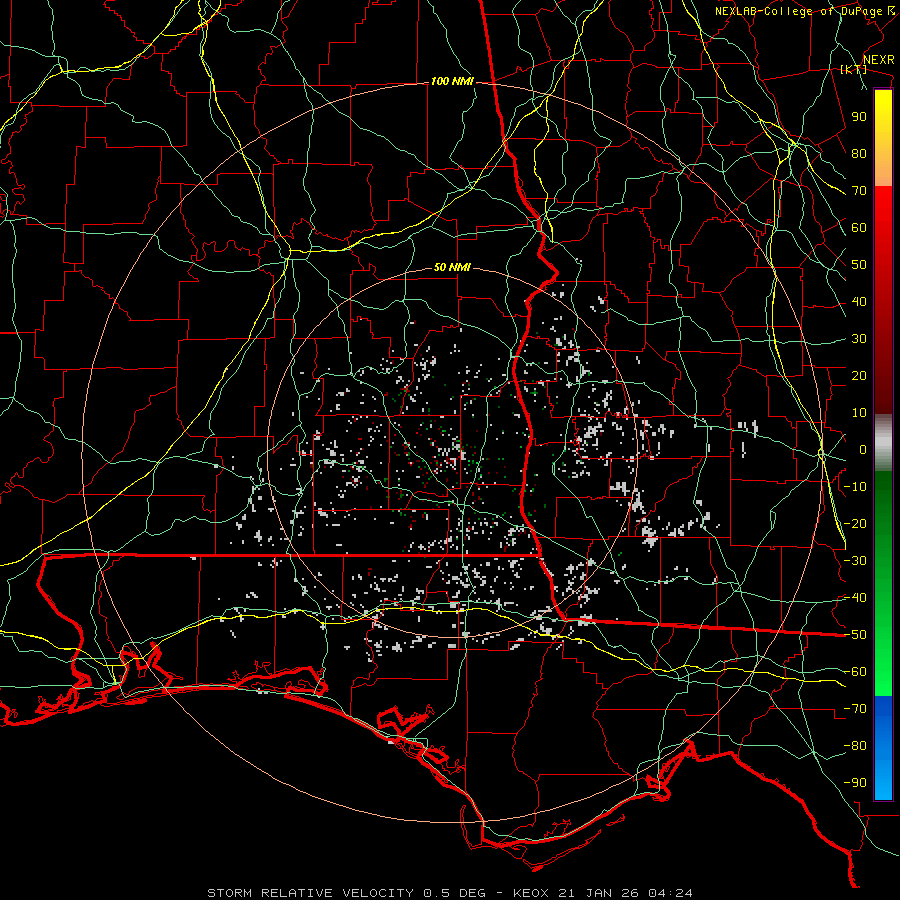
Task: Click the 10 value on velocity scale
Action: 859,413
